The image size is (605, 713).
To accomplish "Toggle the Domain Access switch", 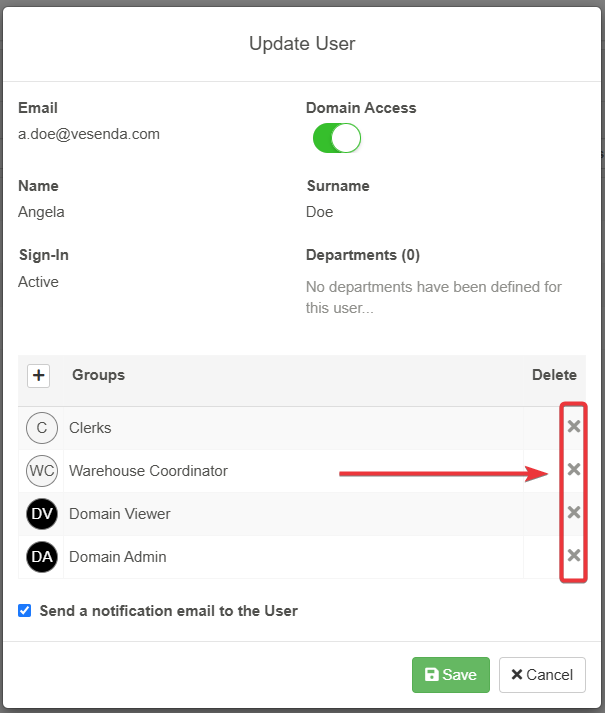I will coord(337,138).
